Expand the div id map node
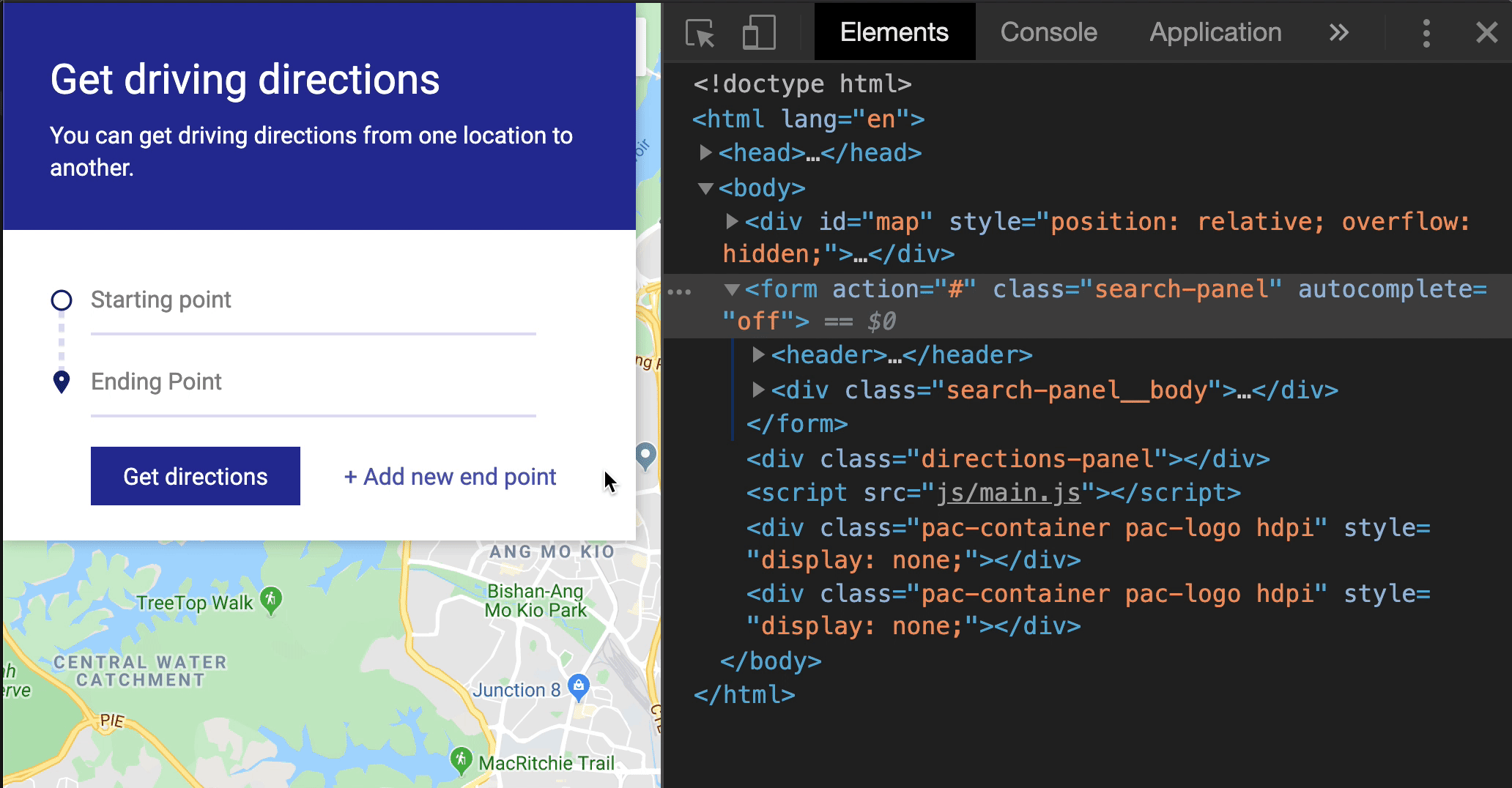 (x=731, y=221)
